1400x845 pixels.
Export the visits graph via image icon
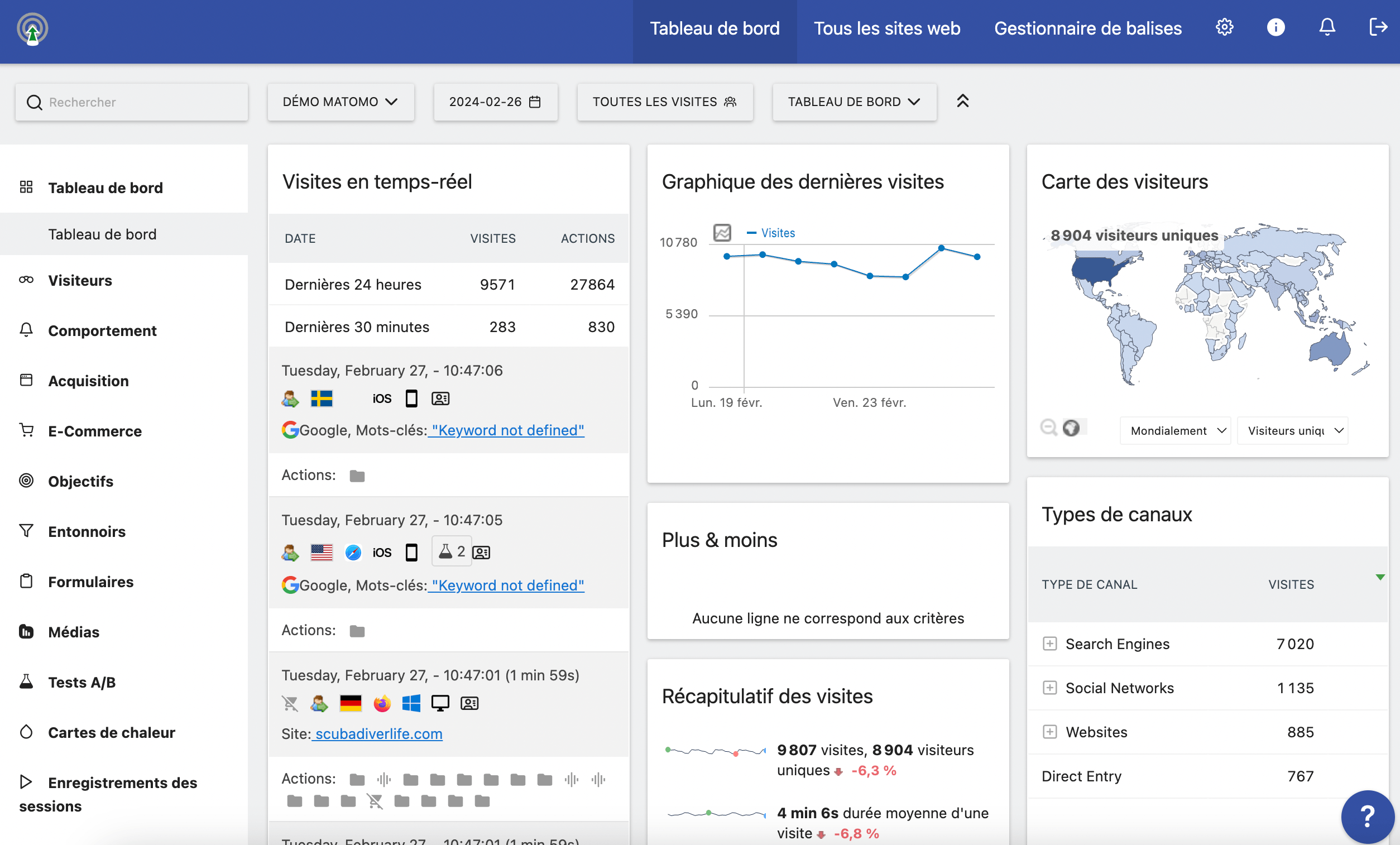click(x=722, y=232)
